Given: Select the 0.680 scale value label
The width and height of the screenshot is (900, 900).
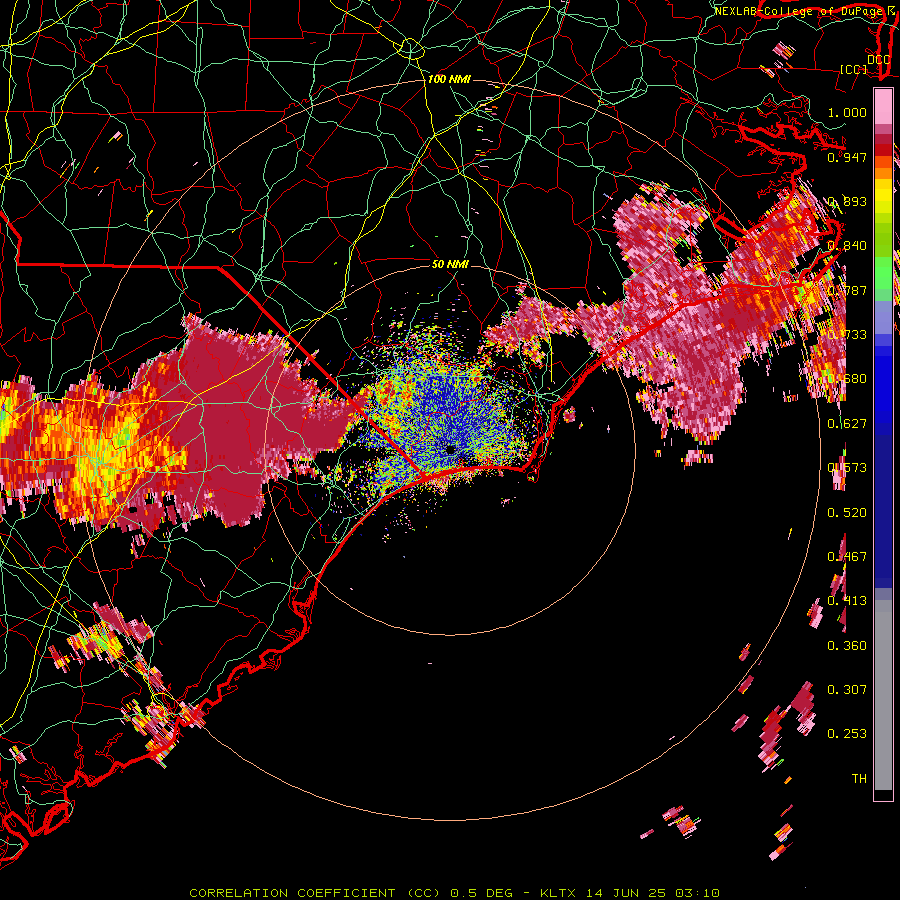Looking at the screenshot, I should pos(847,379).
